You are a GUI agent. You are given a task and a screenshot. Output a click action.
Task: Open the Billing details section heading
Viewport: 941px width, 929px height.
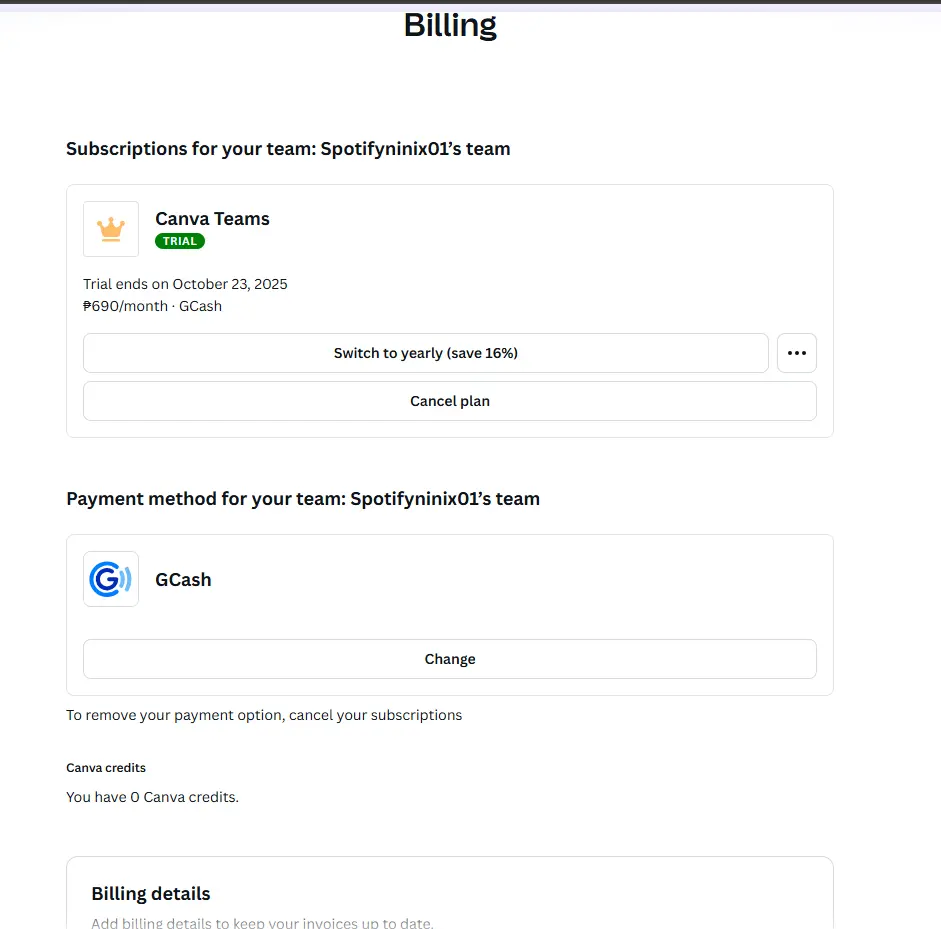tap(151, 894)
